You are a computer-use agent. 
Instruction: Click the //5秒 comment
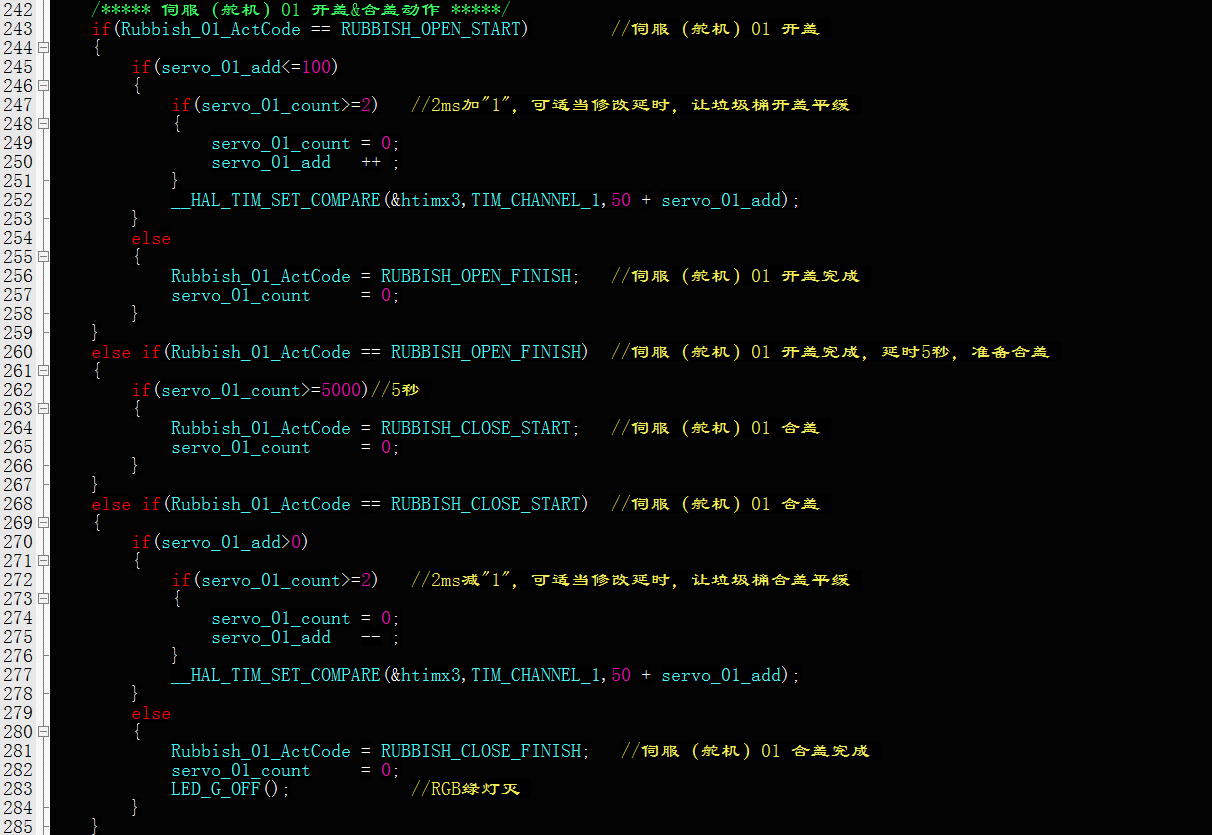point(395,390)
